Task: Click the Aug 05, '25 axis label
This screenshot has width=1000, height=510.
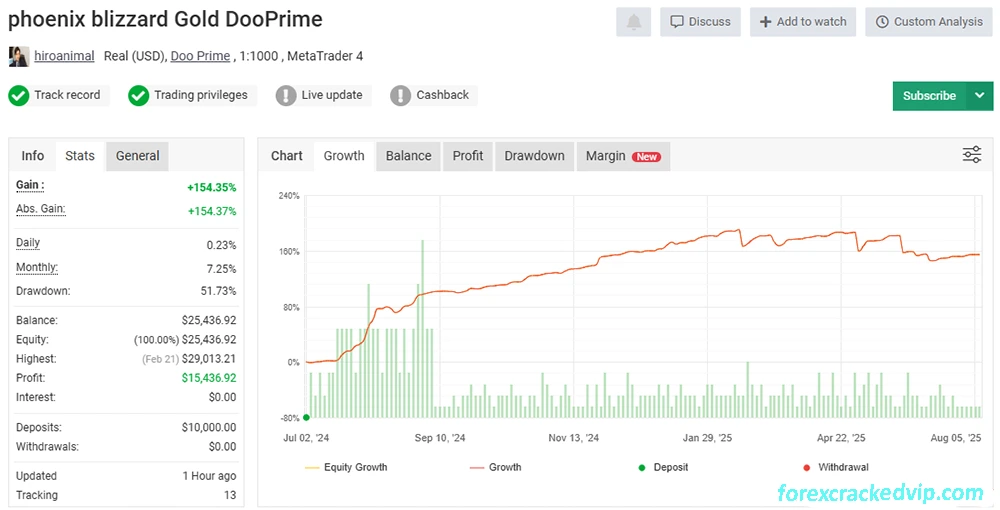Action: tap(955, 438)
